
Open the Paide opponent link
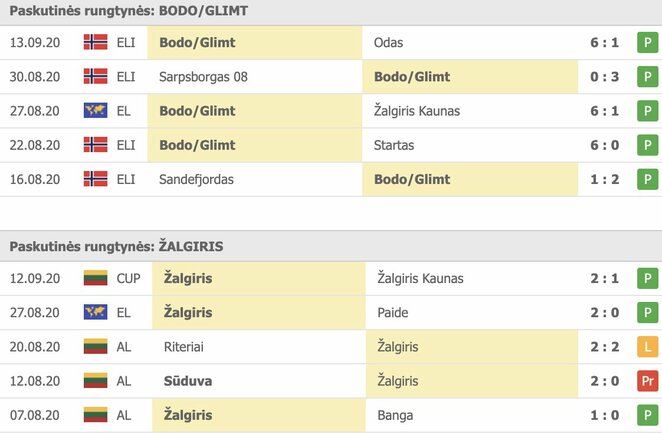tap(390, 313)
